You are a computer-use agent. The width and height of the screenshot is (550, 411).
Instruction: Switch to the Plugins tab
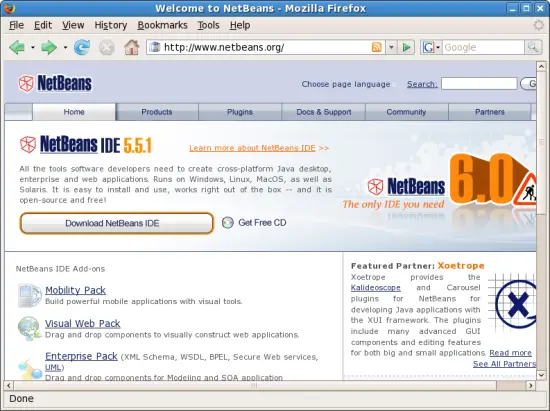[240, 112]
